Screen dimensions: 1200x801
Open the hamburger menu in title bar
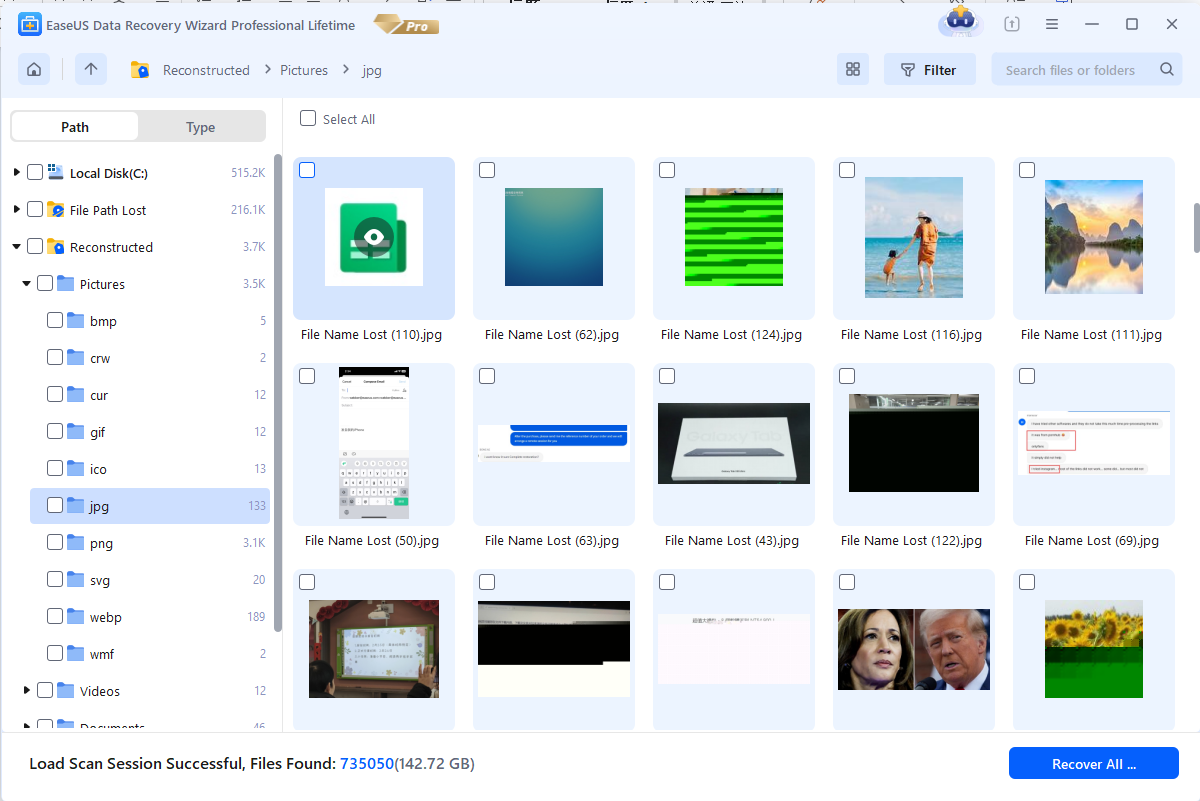pyautogui.click(x=1052, y=25)
